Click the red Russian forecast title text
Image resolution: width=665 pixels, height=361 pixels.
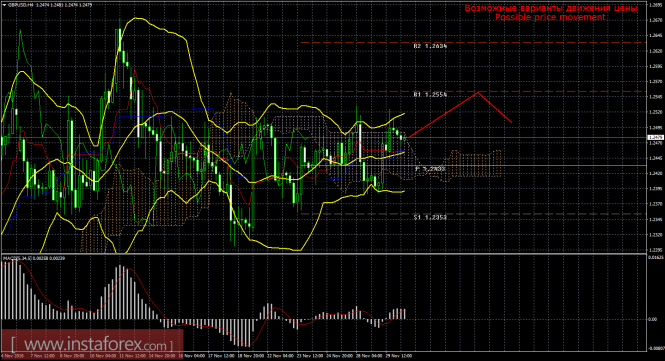coord(550,8)
